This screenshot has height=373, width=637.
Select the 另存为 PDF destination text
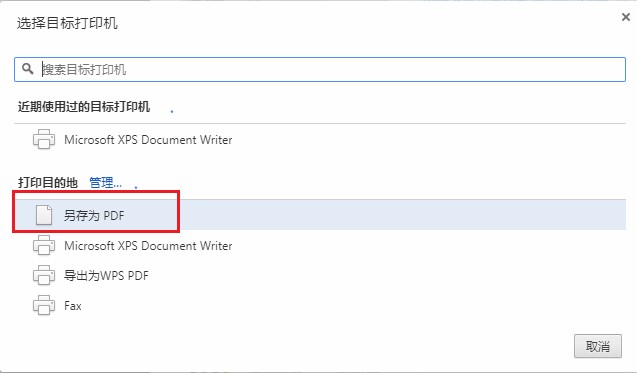(94, 215)
